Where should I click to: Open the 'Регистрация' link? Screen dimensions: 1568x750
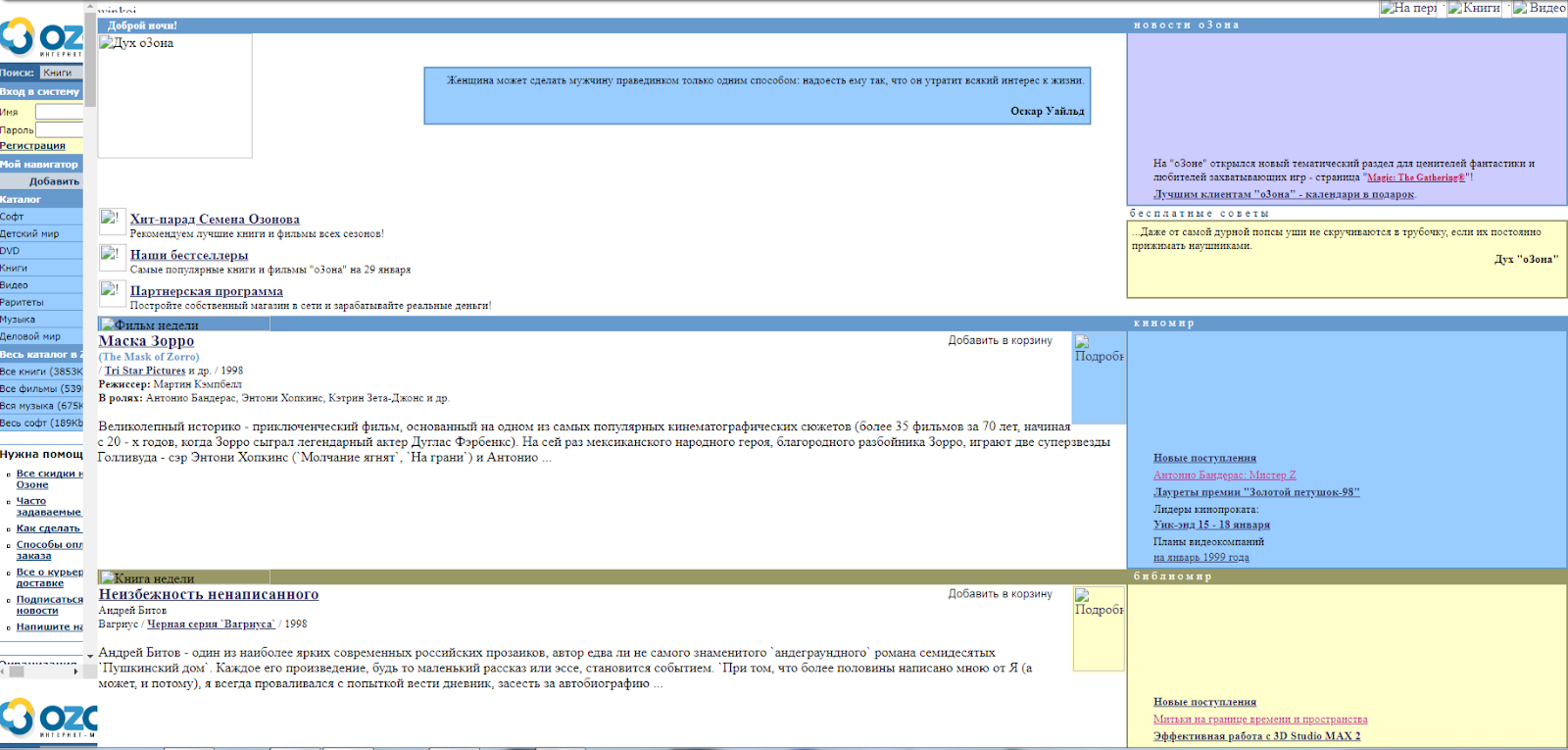click(32, 146)
